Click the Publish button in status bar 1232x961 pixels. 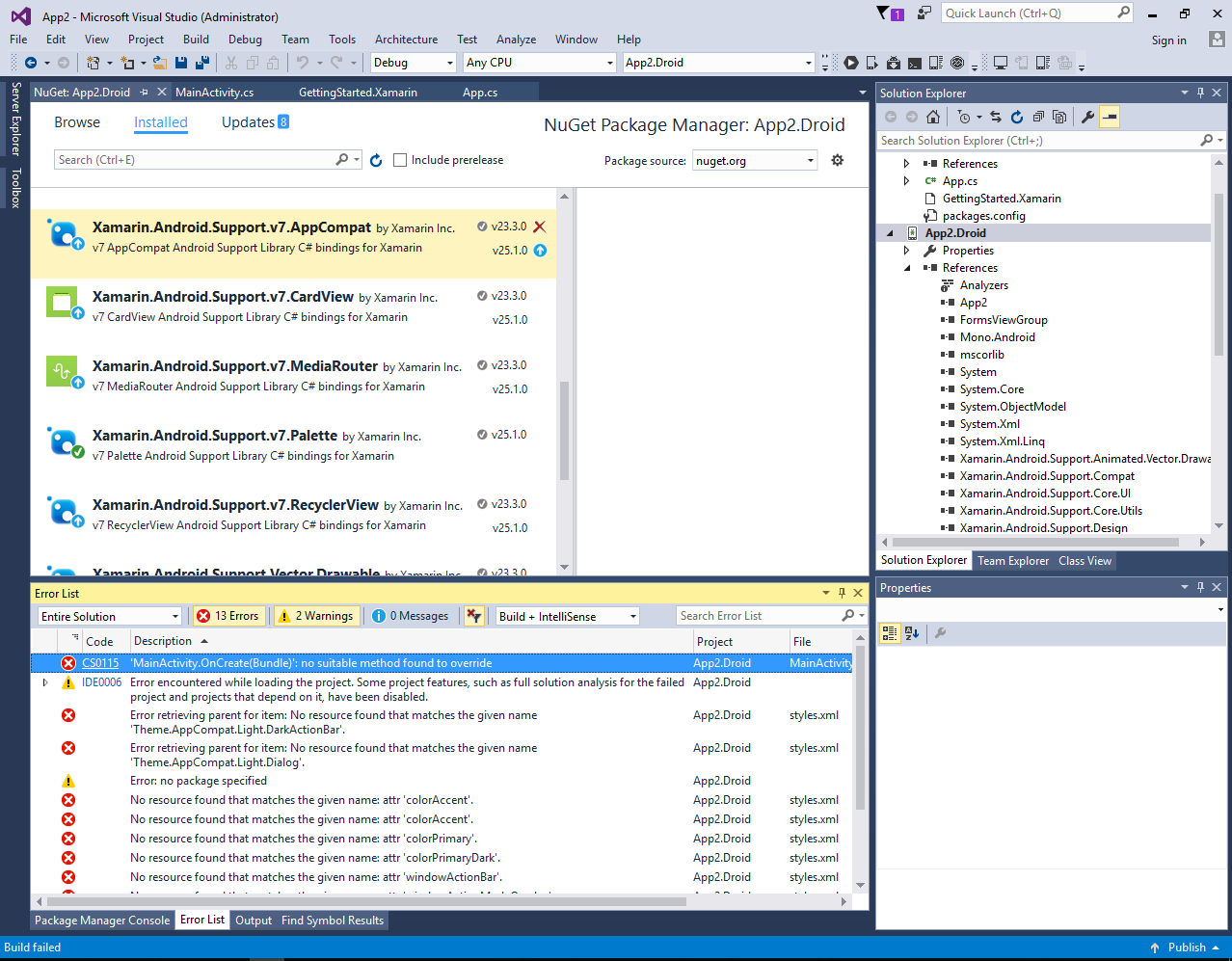pos(1187,948)
